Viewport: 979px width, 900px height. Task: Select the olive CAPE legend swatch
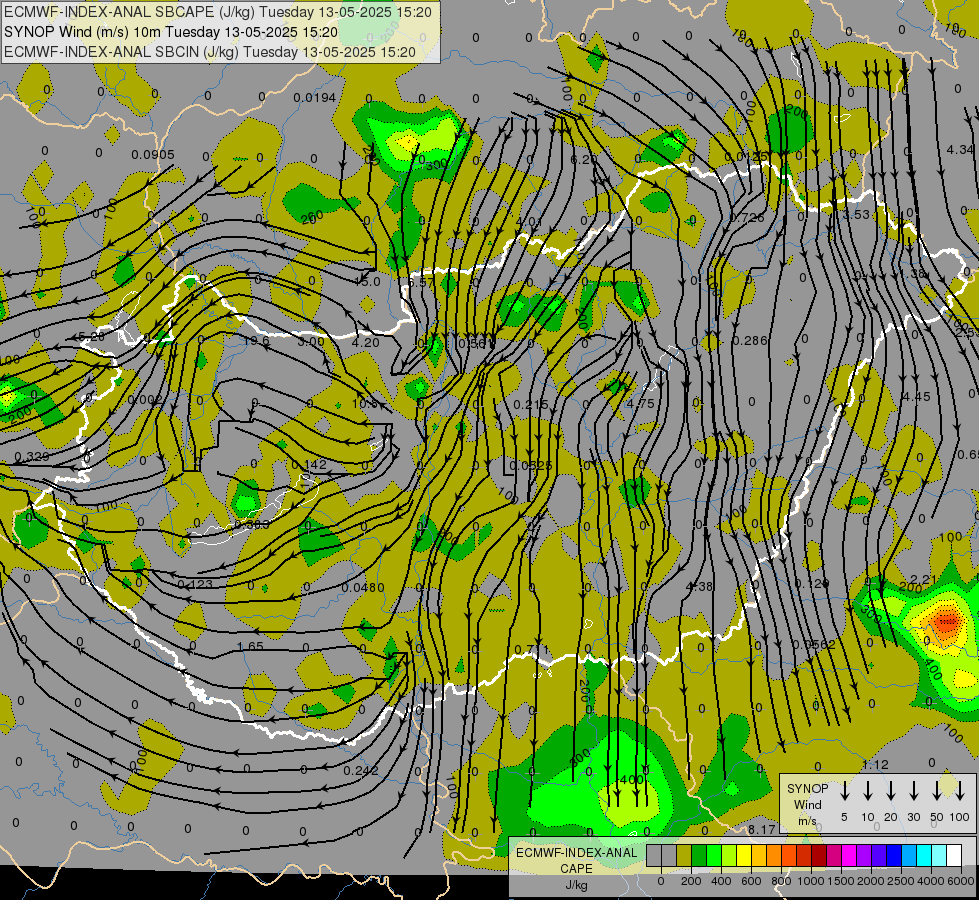pos(684,856)
